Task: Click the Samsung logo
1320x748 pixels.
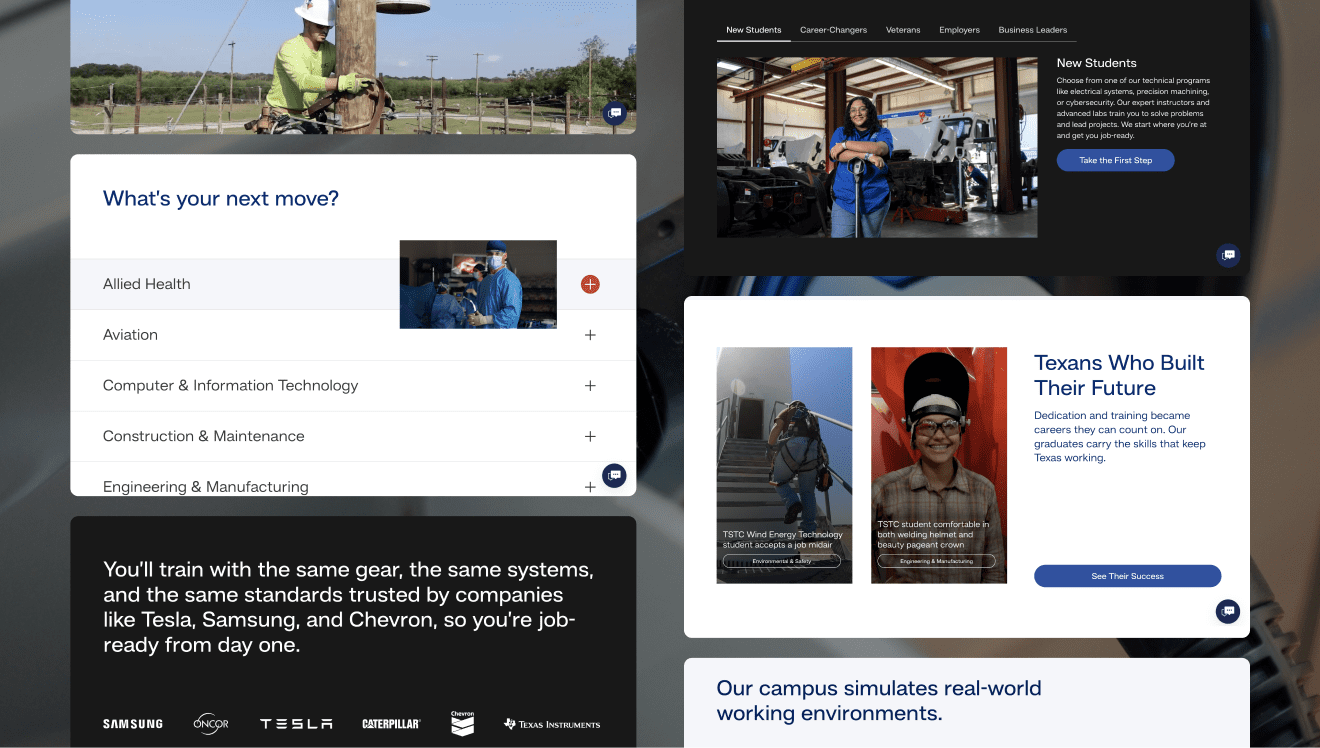Action: tap(132, 724)
